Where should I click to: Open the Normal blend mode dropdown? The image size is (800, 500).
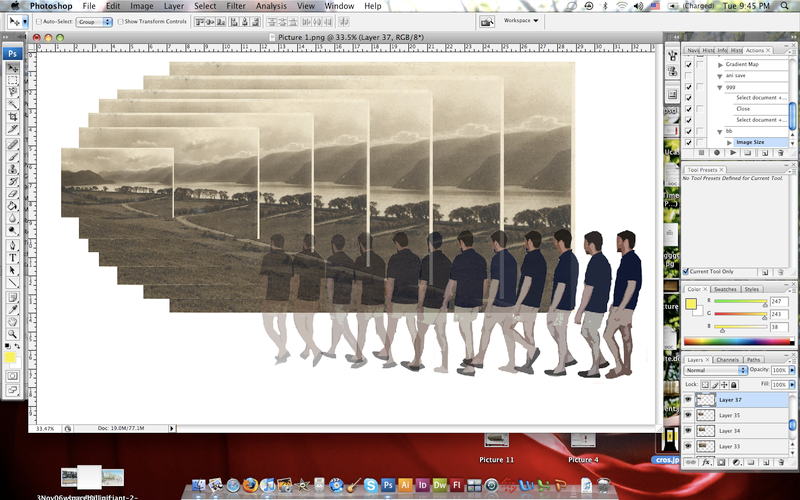715,370
